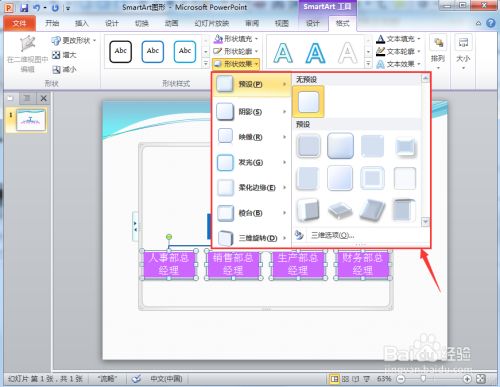Click the spell check icon in status bar
Viewport: 500px width, 387px height.
[x=136, y=379]
